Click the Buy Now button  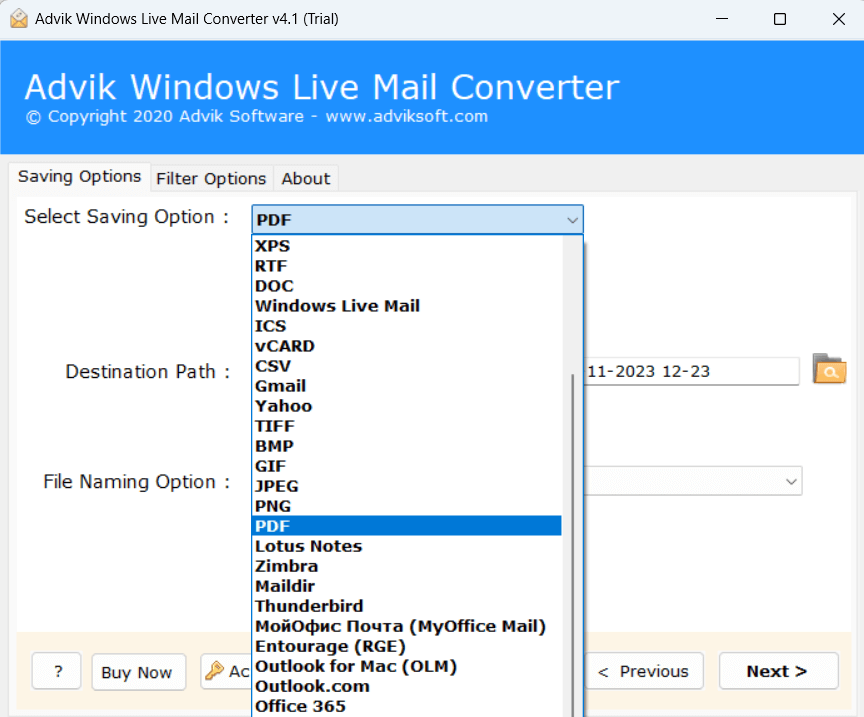[138, 672]
